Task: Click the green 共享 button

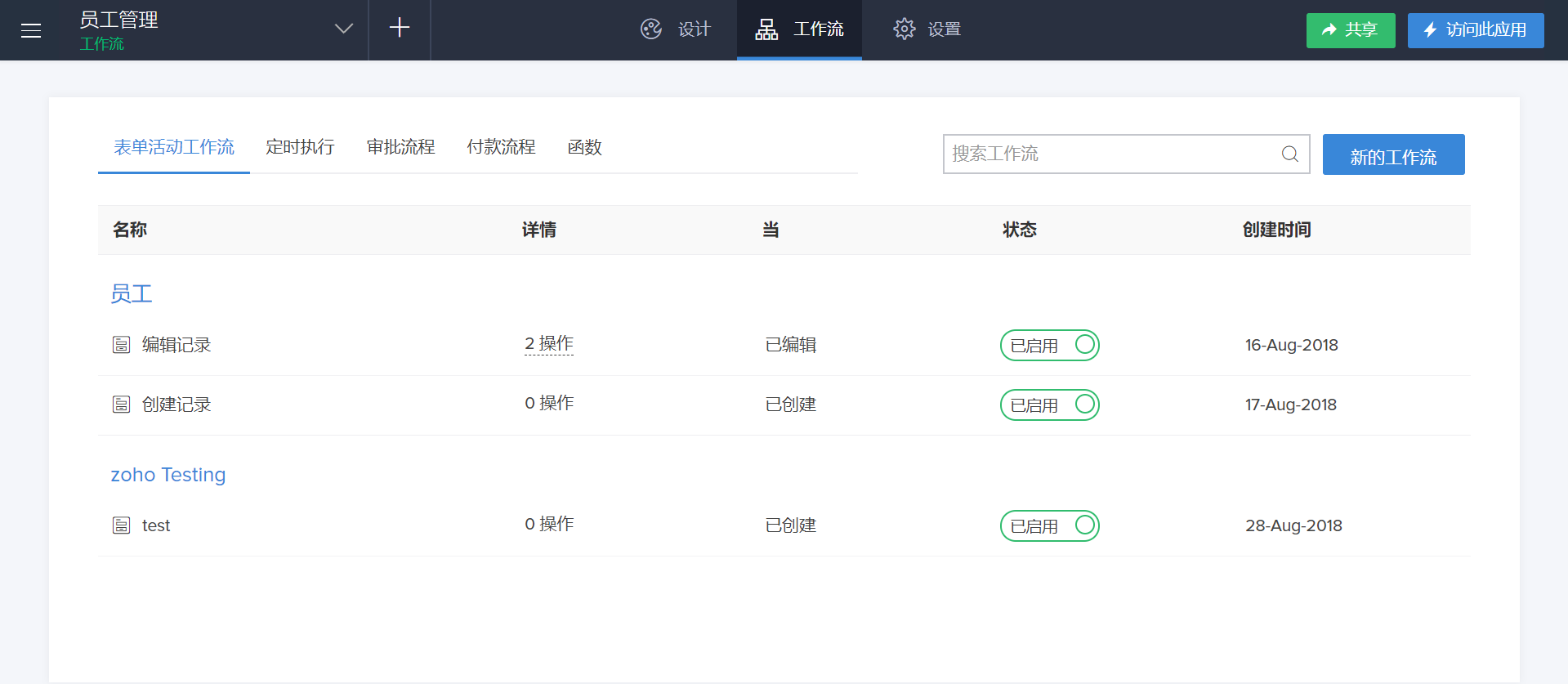Action: click(x=1351, y=30)
